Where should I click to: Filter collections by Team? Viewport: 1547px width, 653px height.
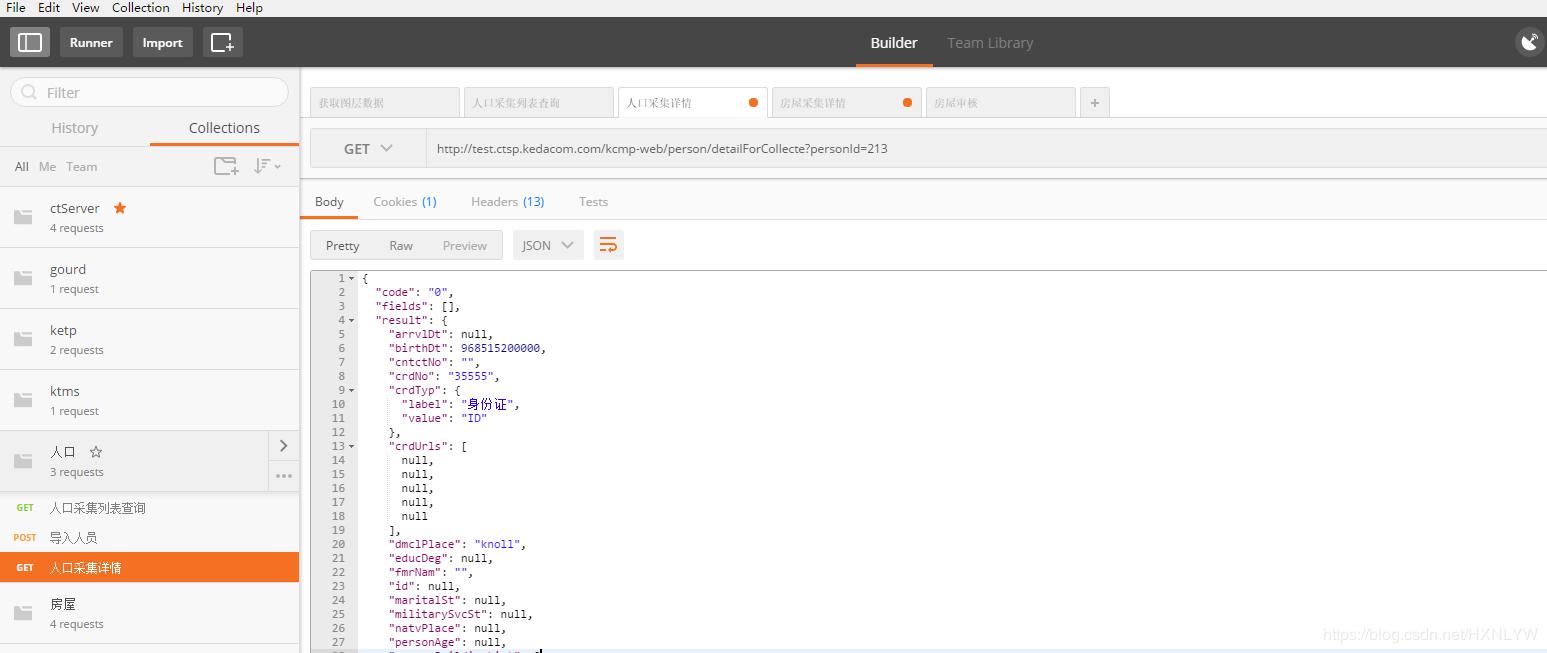[x=82, y=166]
